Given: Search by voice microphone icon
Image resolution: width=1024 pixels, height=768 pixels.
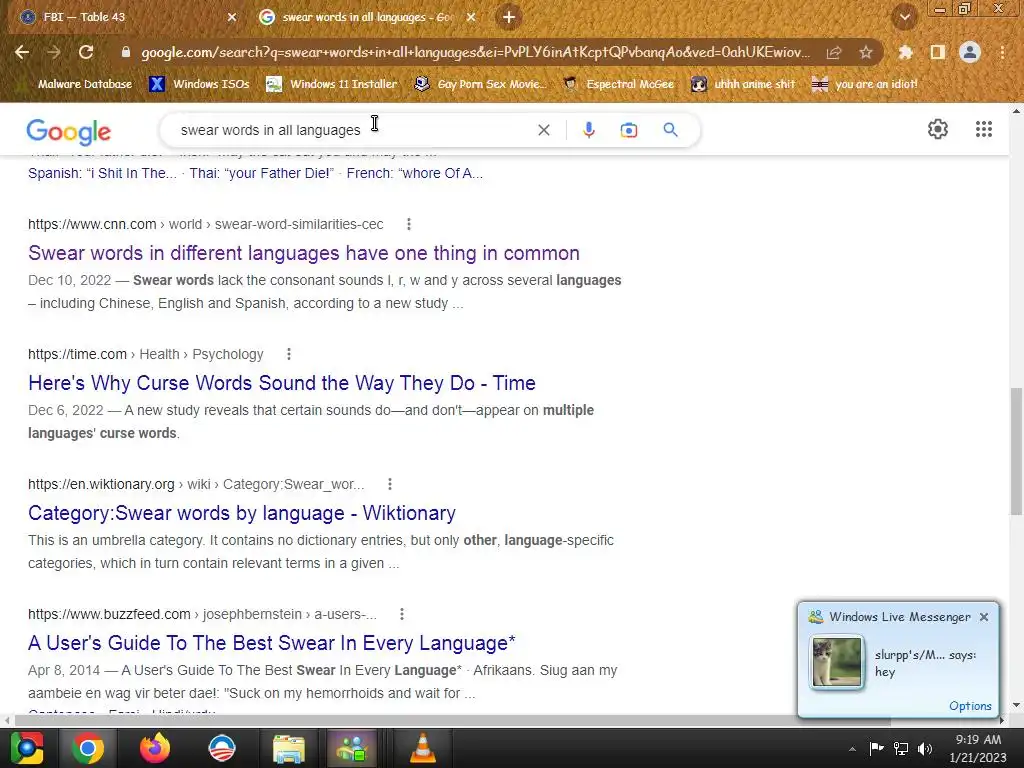Looking at the screenshot, I should coord(588,130).
